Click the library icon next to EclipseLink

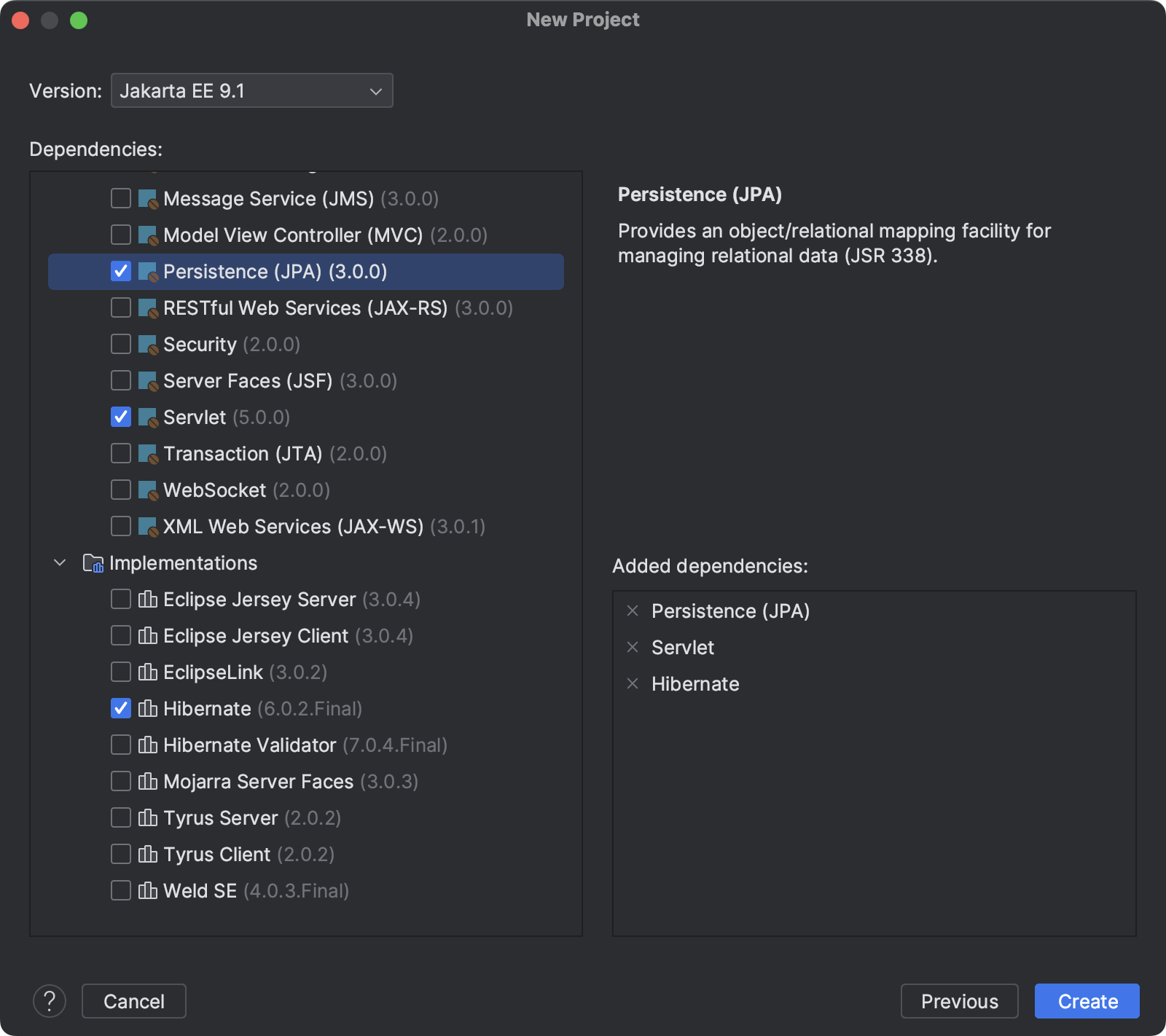coord(148,672)
